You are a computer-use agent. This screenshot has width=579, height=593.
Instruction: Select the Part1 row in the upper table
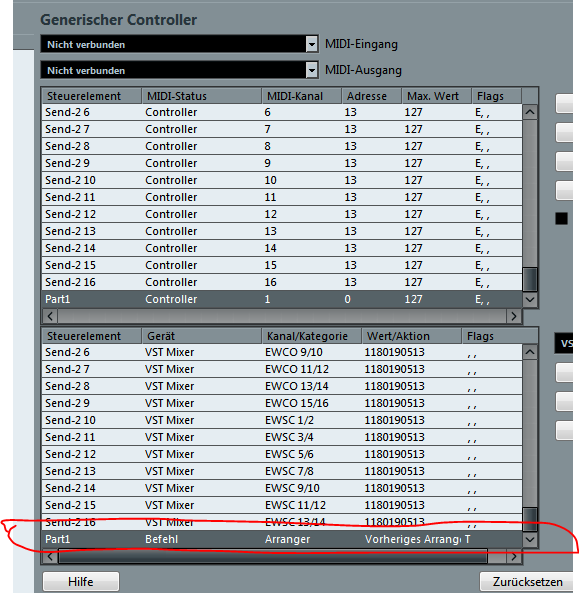tap(282, 299)
